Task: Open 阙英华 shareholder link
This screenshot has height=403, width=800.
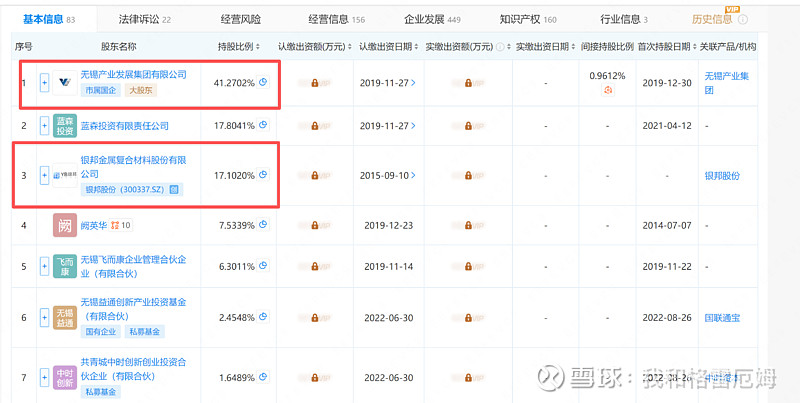Action: (x=94, y=225)
